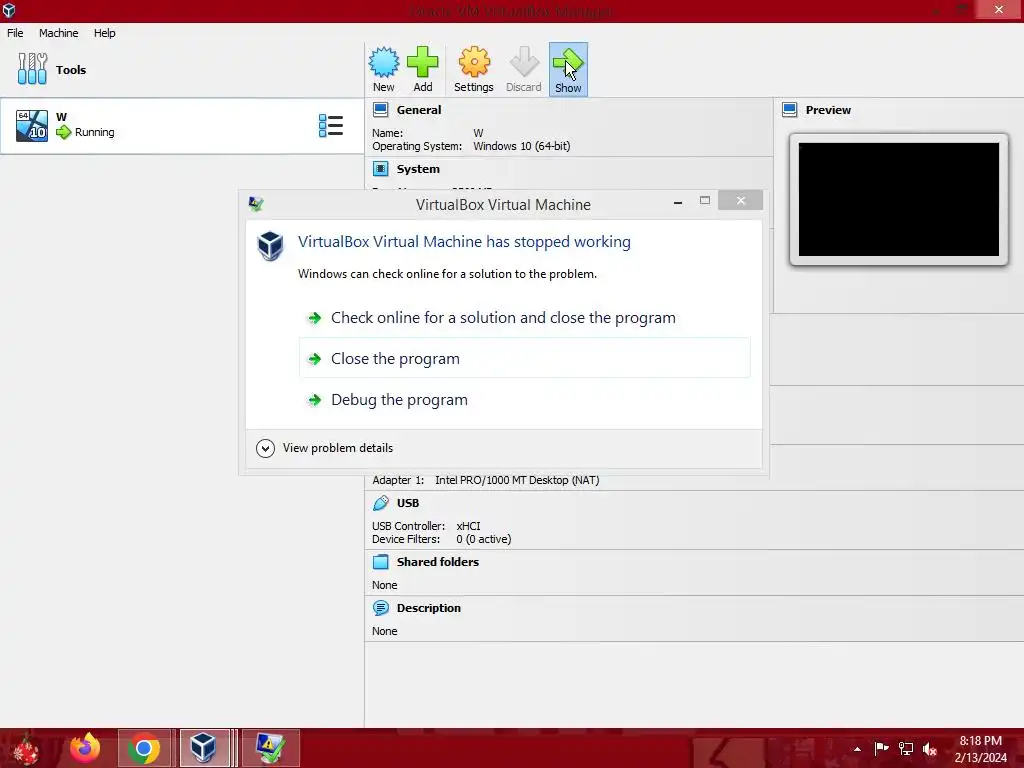
Task: Open the File menu
Action: click(15, 33)
